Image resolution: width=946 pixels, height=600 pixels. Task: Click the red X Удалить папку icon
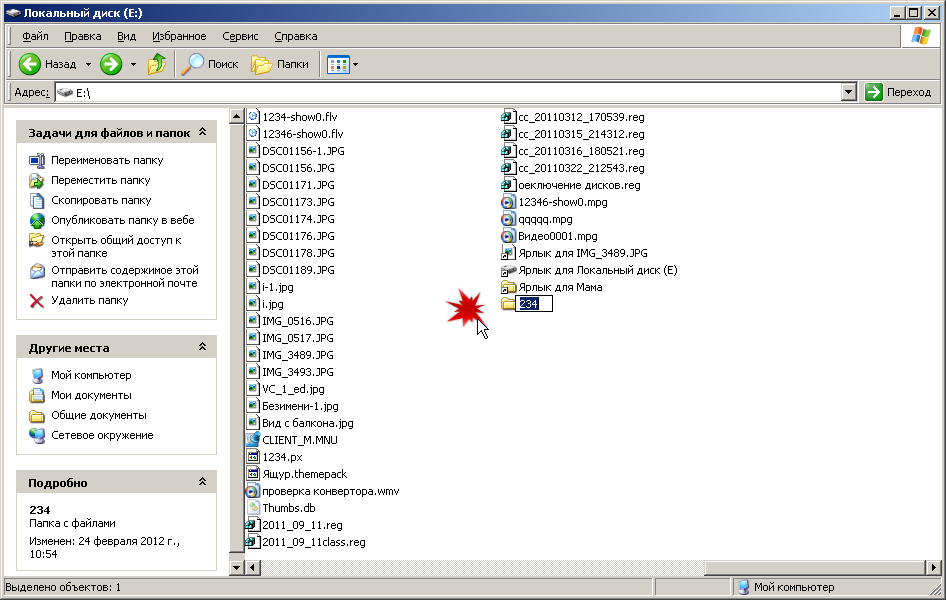(37, 301)
